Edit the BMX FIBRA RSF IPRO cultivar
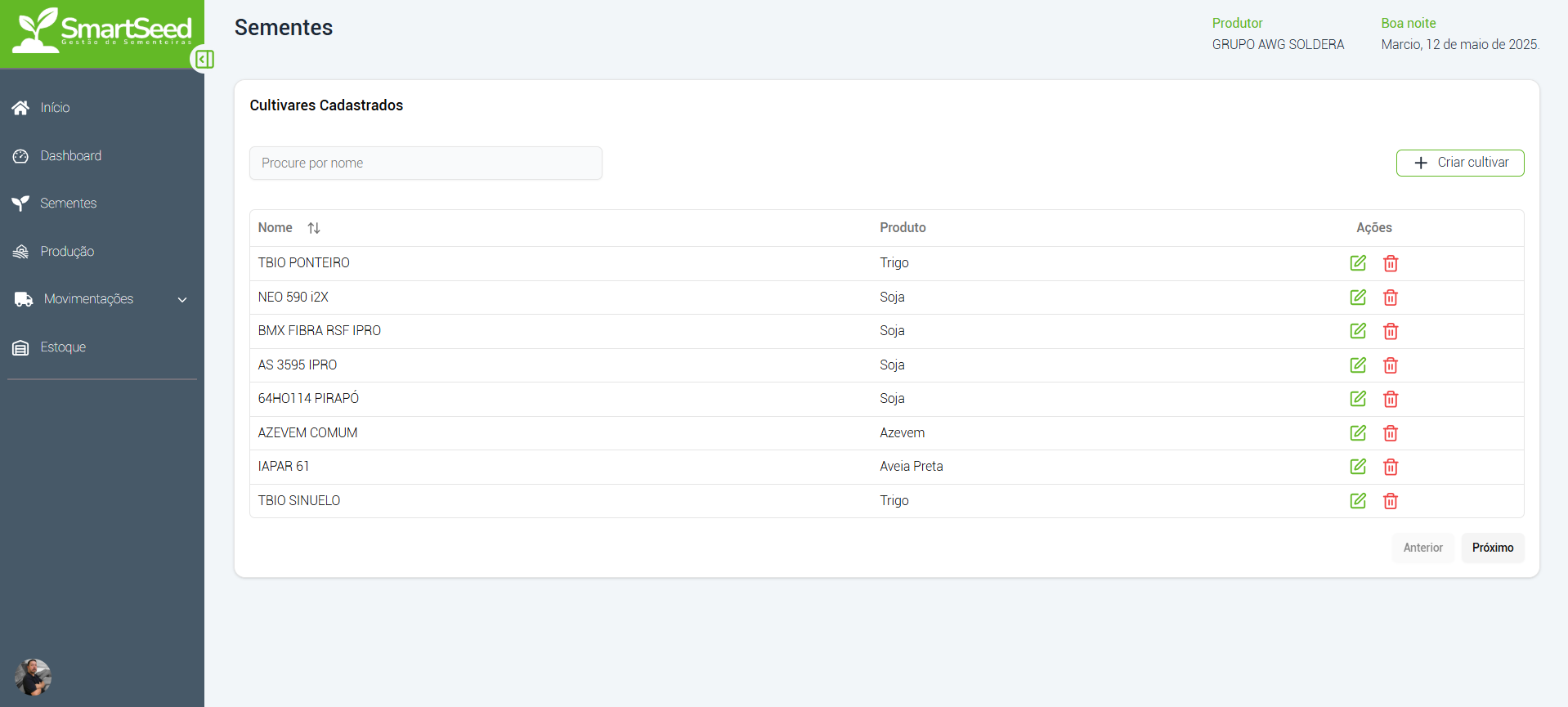Screen dimensions: 1568x707 point(1358,330)
